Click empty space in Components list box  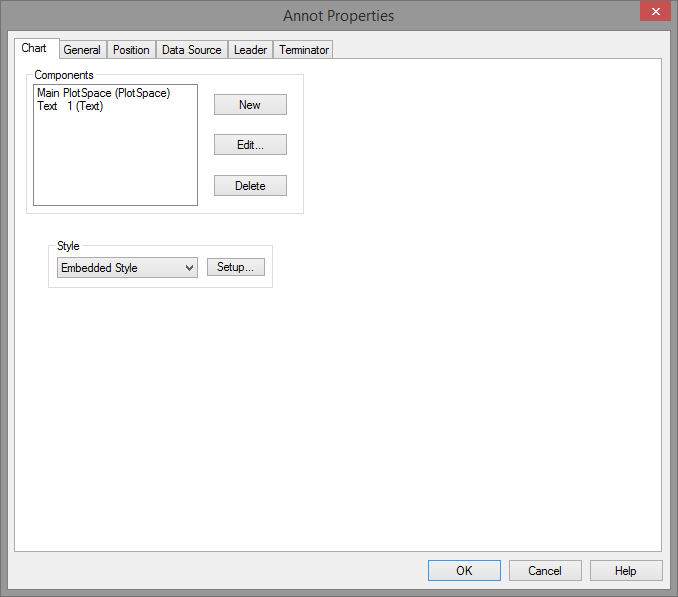[x=115, y=160]
